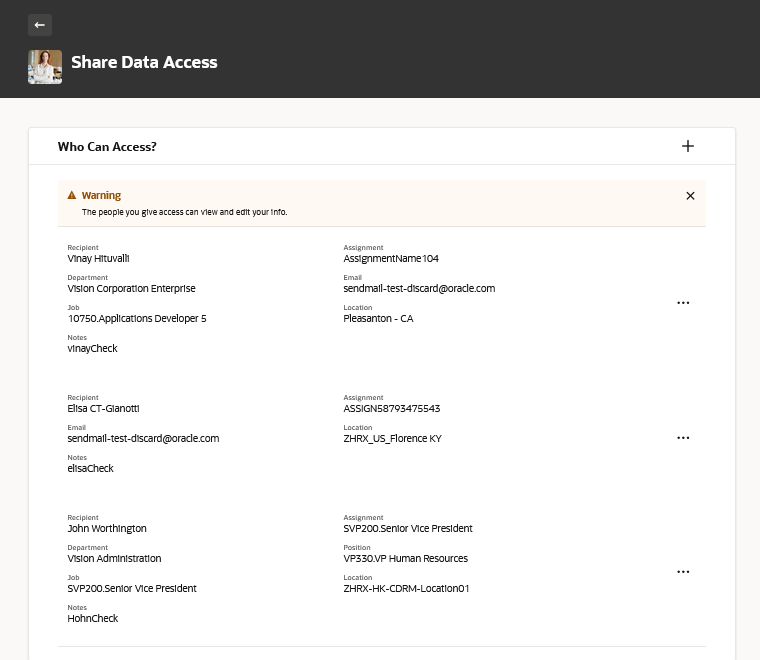Image resolution: width=760 pixels, height=660 pixels.
Task: Open actions menu for Elisa CT-Gianotti
Action: click(x=683, y=438)
